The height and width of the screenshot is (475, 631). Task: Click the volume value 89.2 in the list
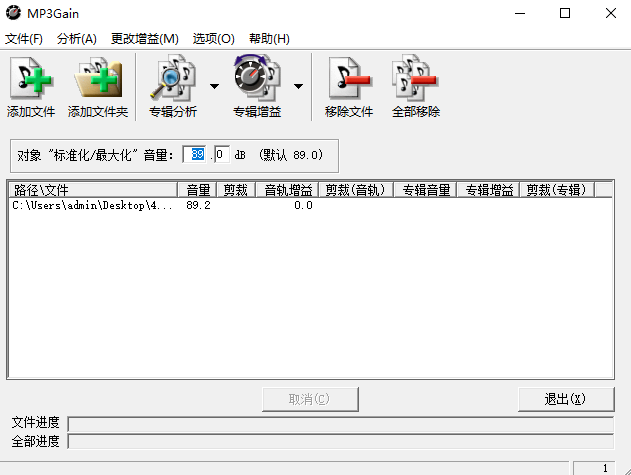(198, 205)
